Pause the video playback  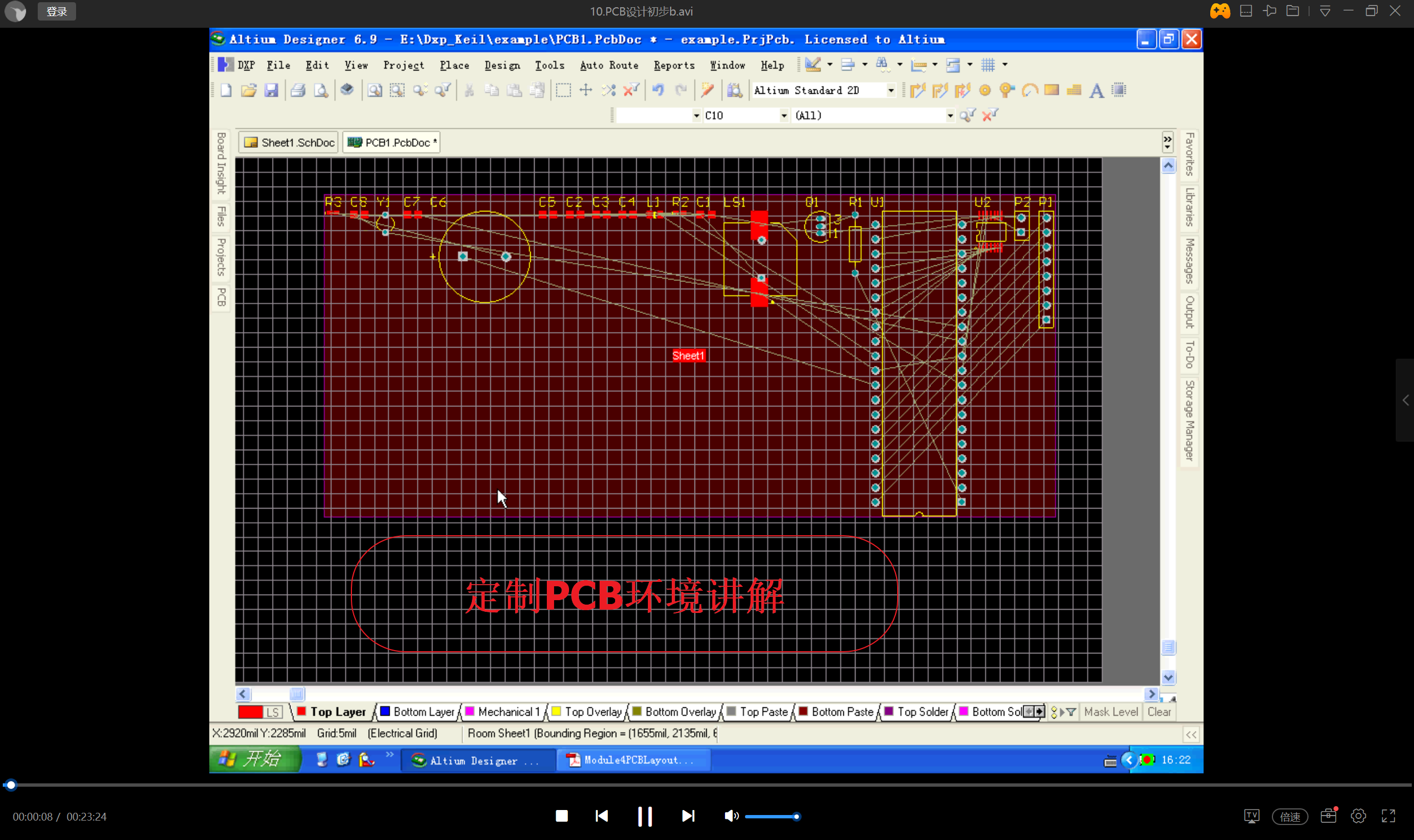pyautogui.click(x=645, y=816)
